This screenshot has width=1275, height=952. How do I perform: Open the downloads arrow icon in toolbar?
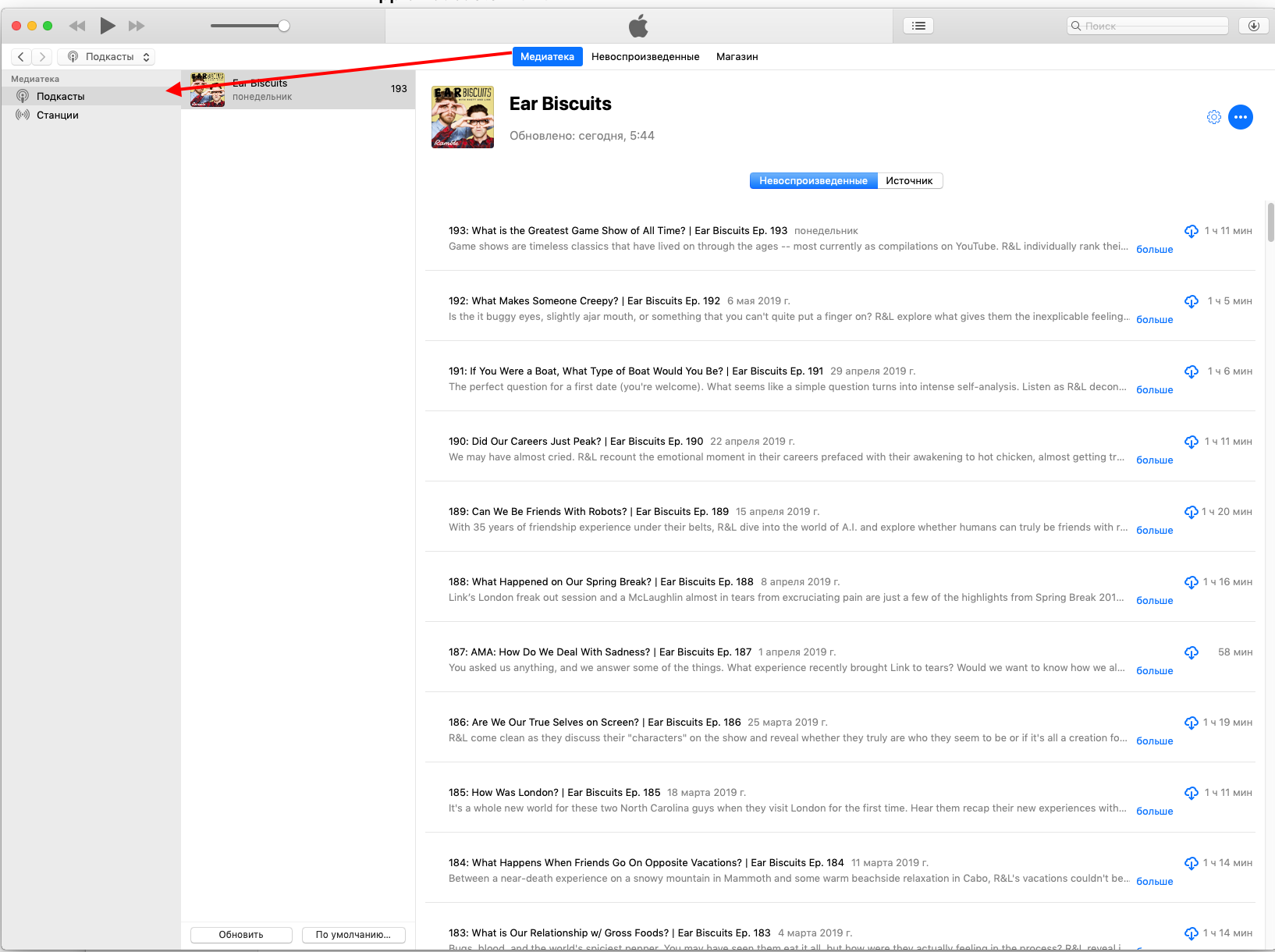tap(1254, 26)
